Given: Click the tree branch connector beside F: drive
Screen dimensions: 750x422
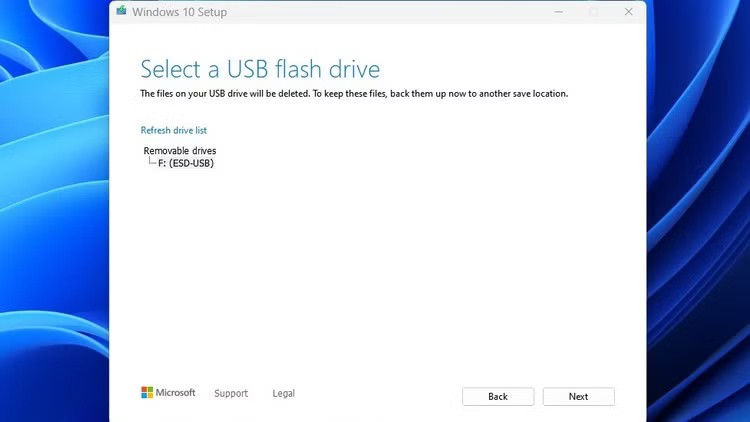Looking at the screenshot, I should click(x=151, y=162).
